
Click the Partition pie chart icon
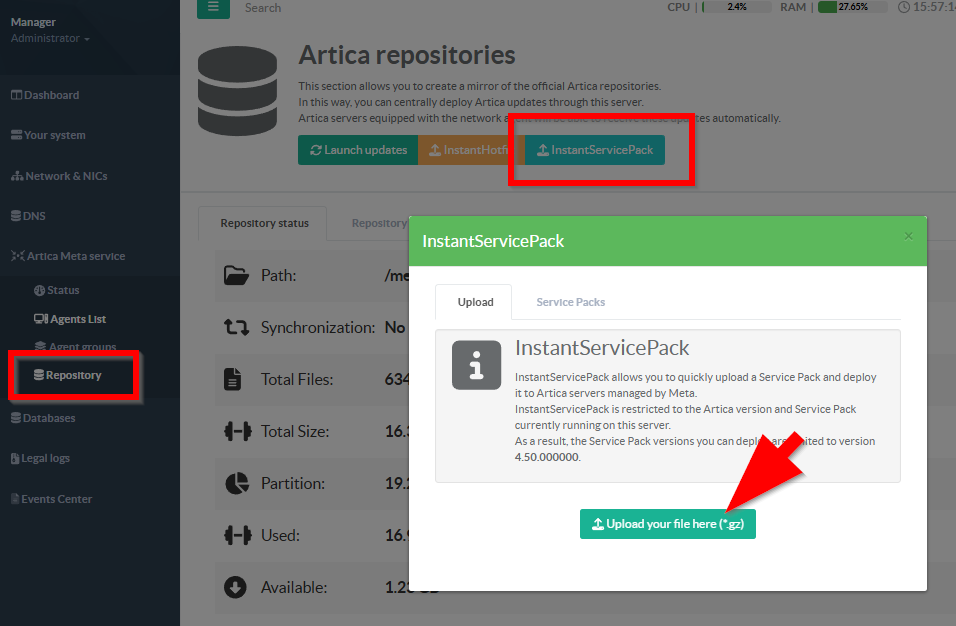click(236, 483)
